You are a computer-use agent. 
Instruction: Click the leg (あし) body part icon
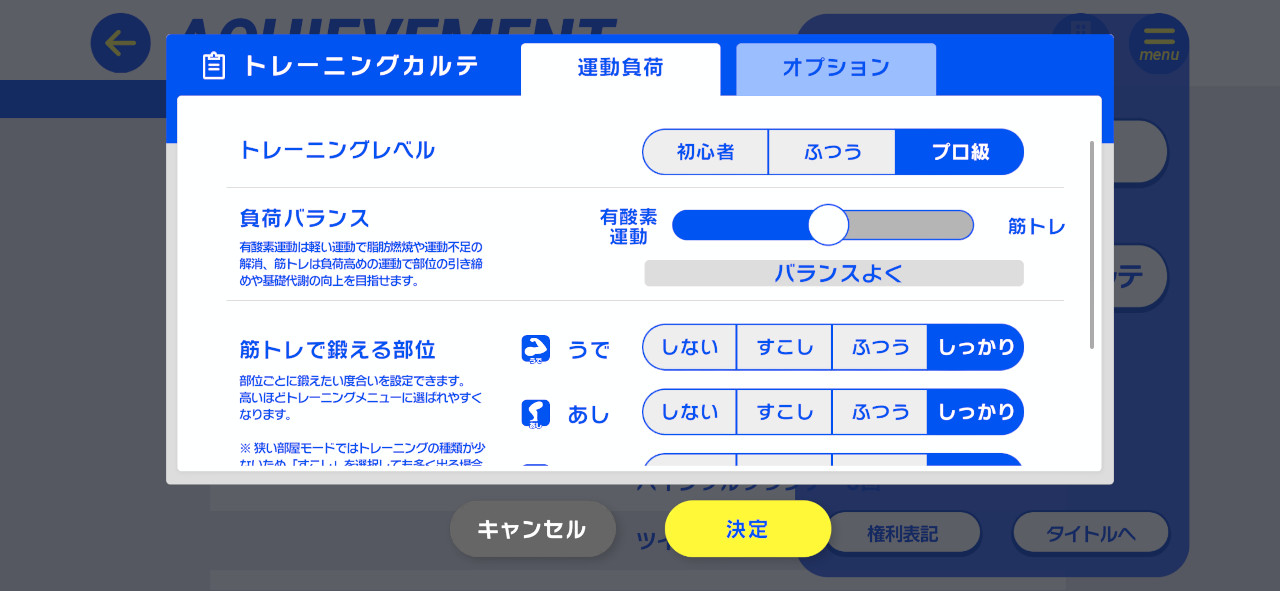[x=536, y=413]
